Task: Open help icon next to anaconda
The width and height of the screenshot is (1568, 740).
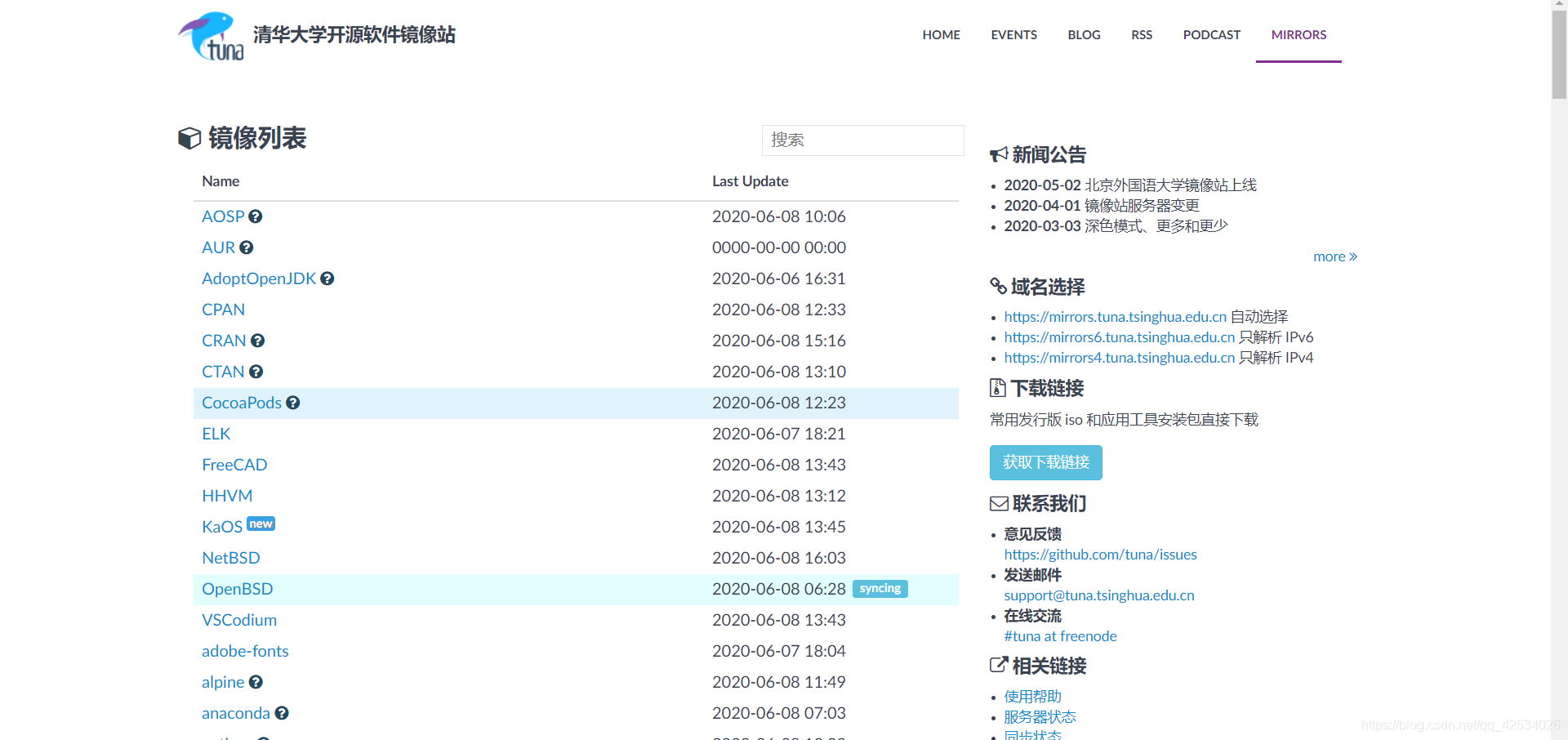Action: (282, 713)
